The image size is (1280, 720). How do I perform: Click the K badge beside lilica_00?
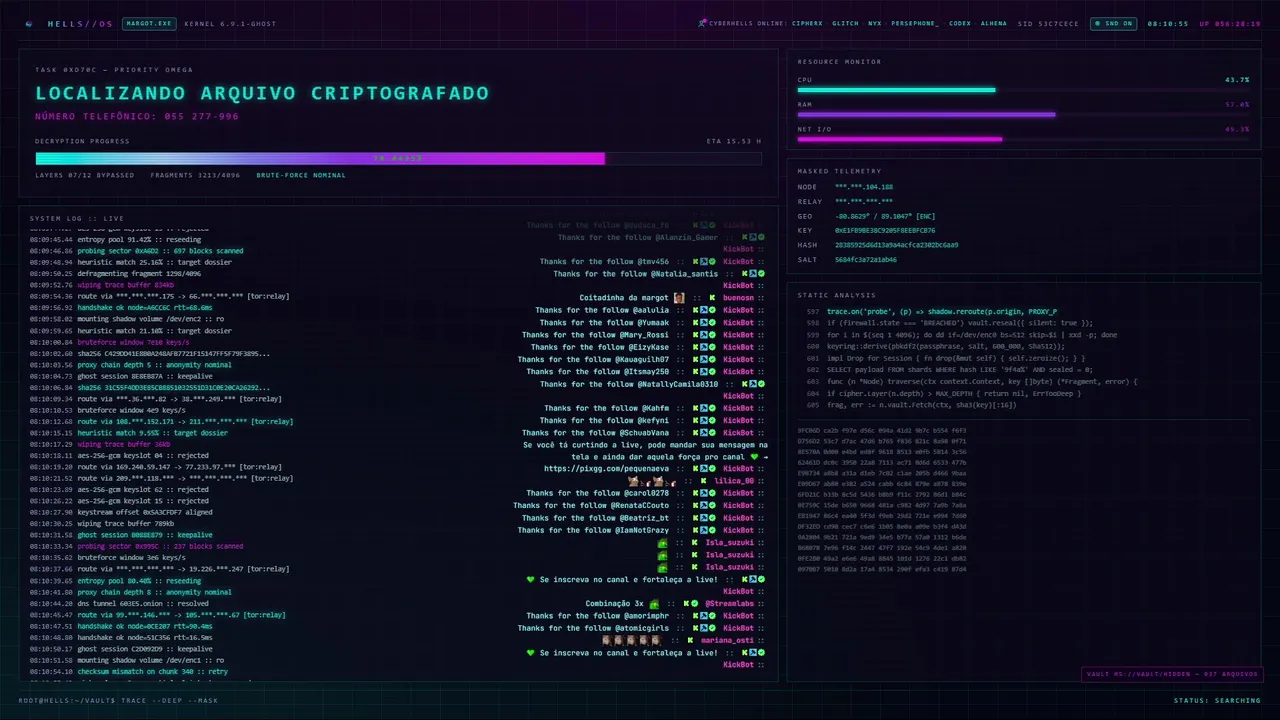[703, 481]
